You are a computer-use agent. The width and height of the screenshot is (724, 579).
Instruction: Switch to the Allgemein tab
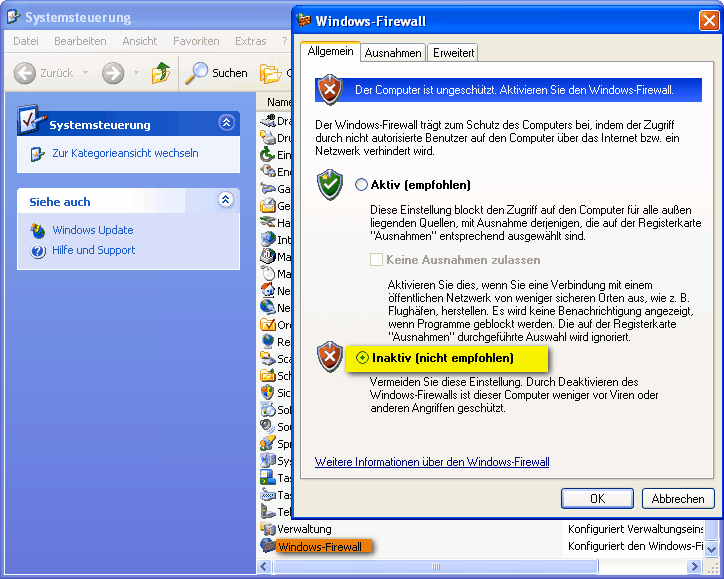click(x=330, y=51)
